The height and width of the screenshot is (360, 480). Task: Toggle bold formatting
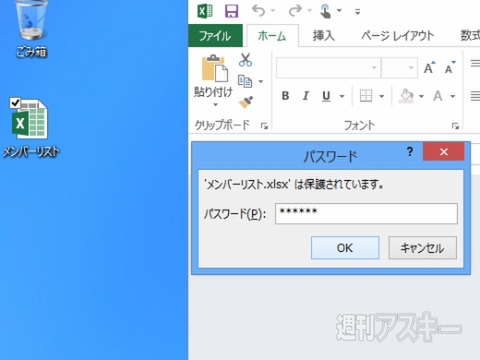click(x=285, y=96)
